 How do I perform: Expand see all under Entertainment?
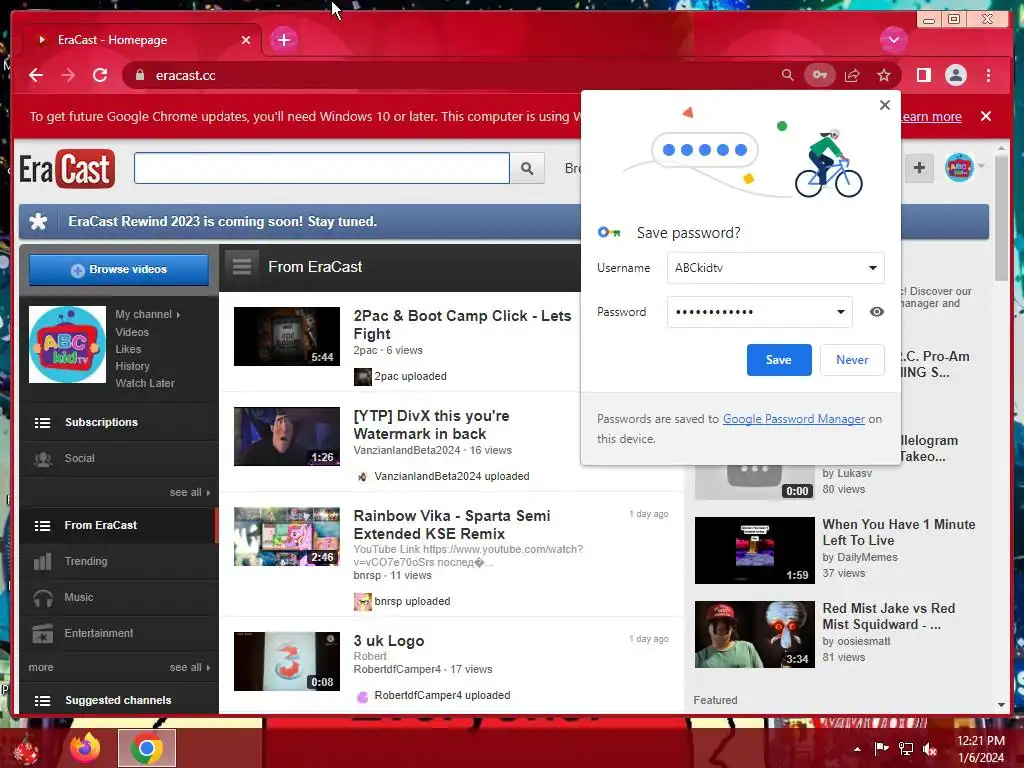pyautogui.click(x=189, y=667)
